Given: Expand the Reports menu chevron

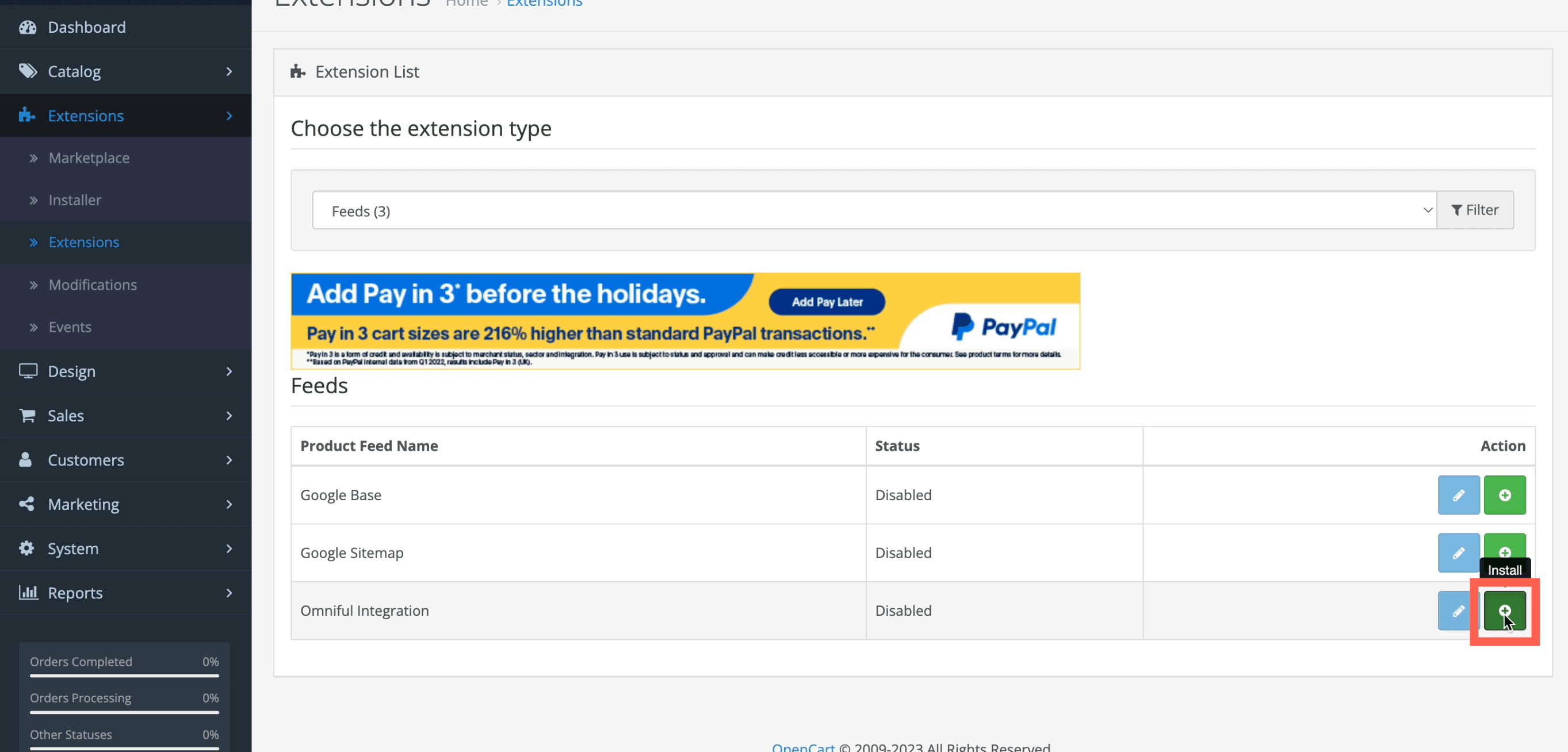Looking at the screenshot, I should [229, 593].
